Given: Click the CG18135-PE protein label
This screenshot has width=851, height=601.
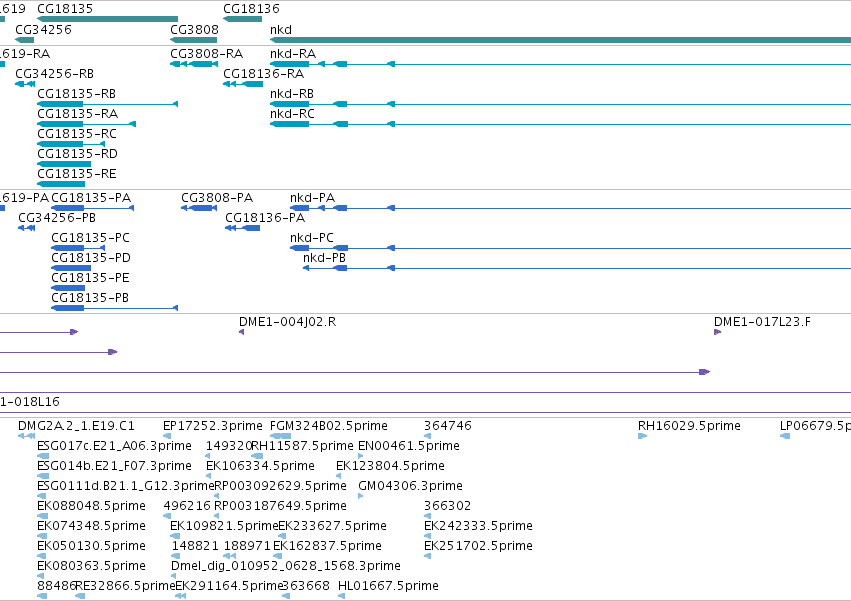Looking at the screenshot, I should (x=91, y=278).
